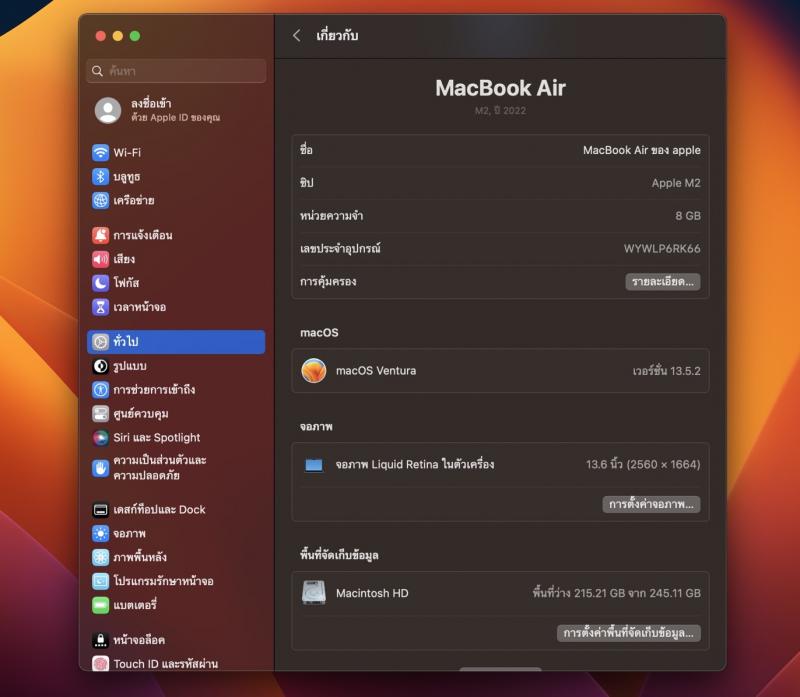Click the General gear icon (ทั่วไป)
This screenshot has width=800, height=697.
pyautogui.click(x=101, y=342)
